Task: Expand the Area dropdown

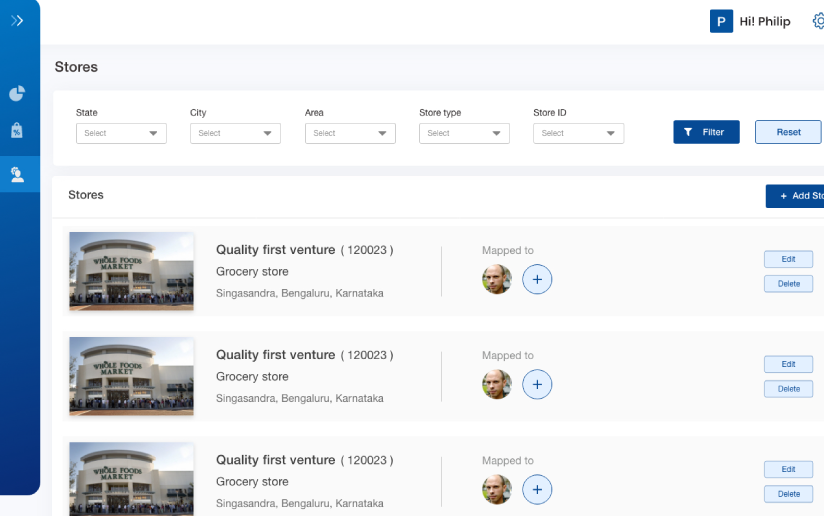Action: [350, 133]
